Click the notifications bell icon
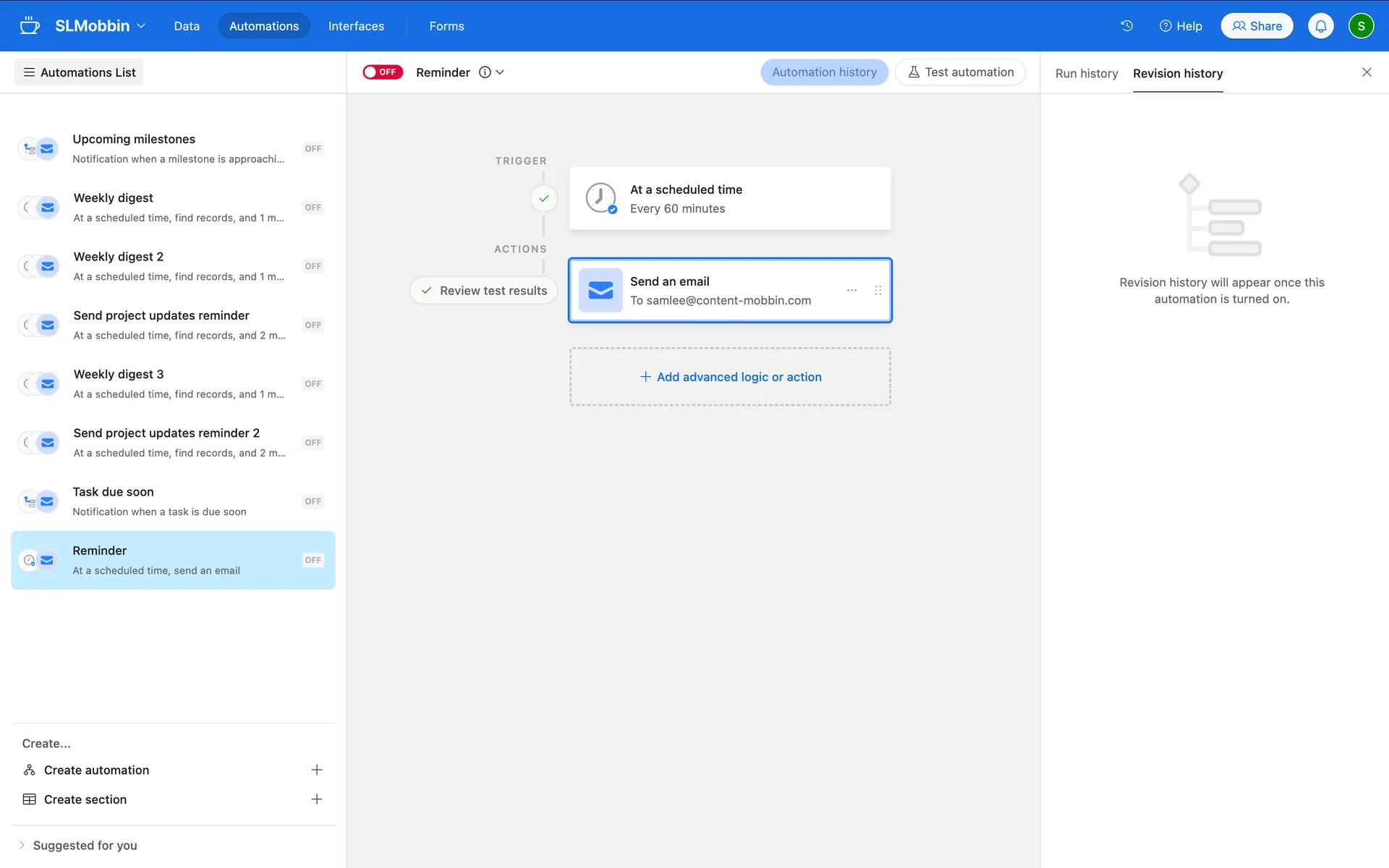 click(x=1320, y=26)
